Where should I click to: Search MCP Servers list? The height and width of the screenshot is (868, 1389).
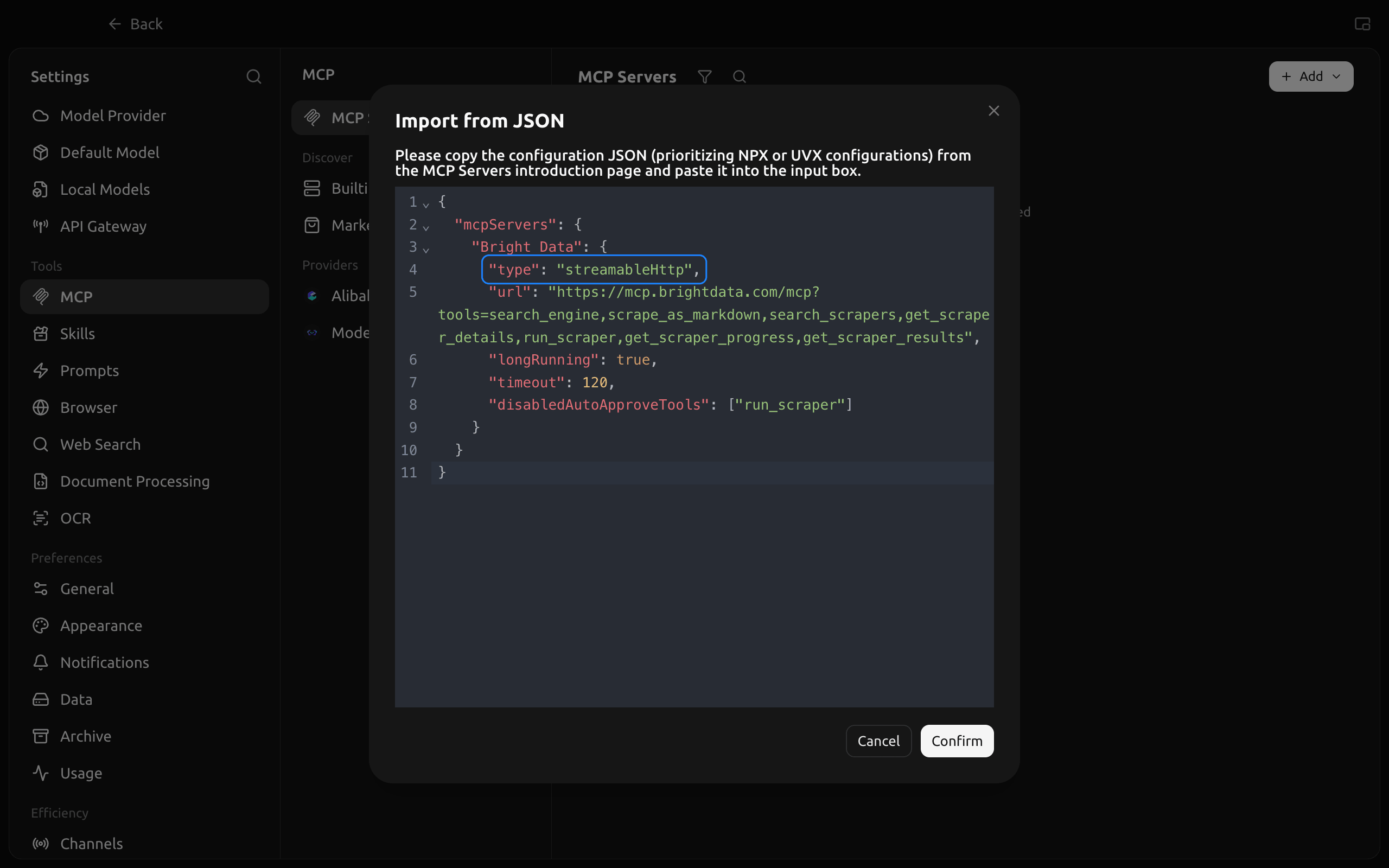[x=740, y=76]
